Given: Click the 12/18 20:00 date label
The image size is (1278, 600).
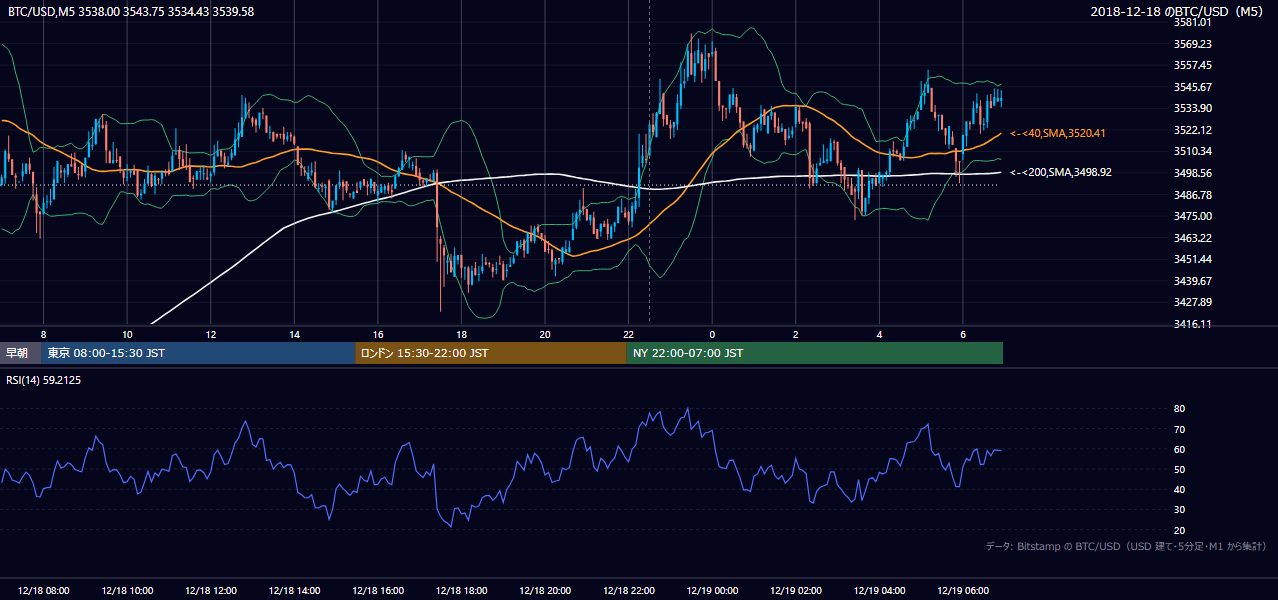Looking at the screenshot, I should [x=544, y=591].
